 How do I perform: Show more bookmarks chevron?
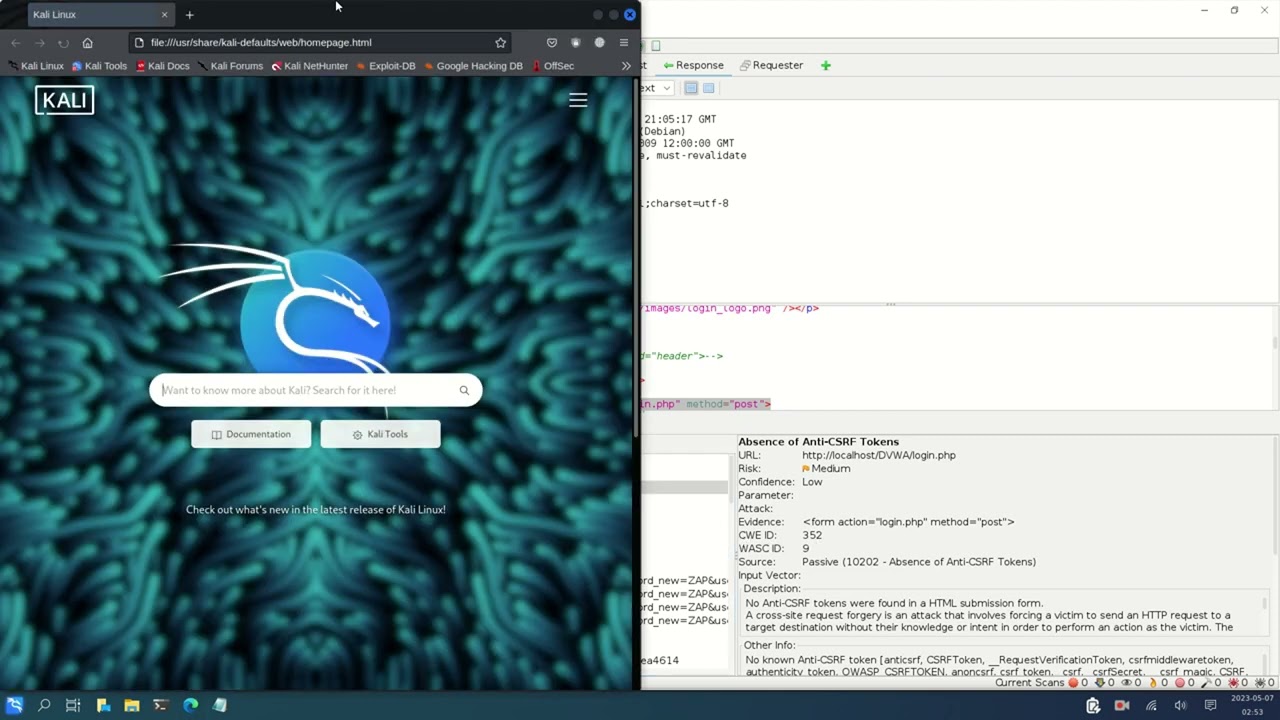626,66
